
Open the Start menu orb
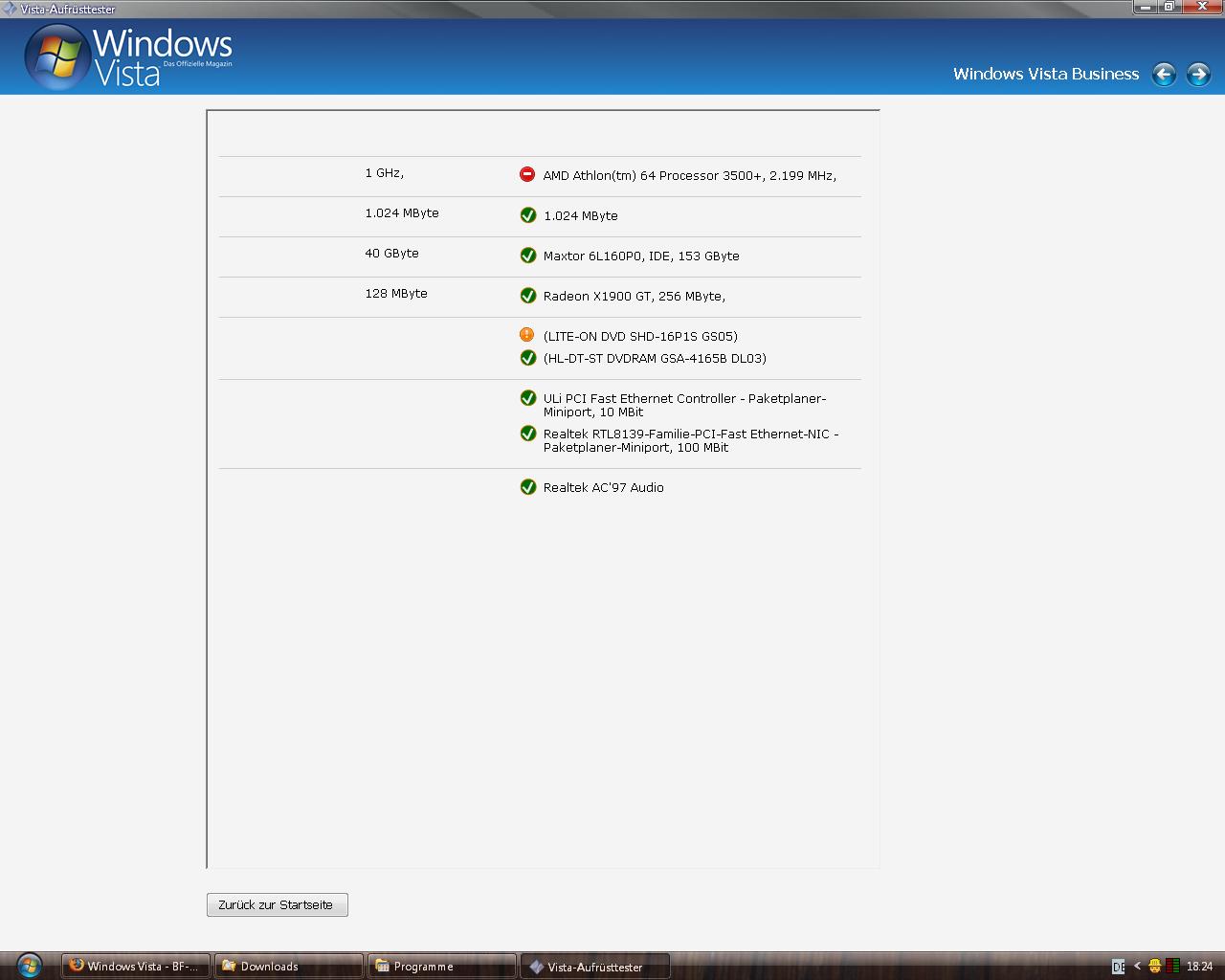[29, 965]
